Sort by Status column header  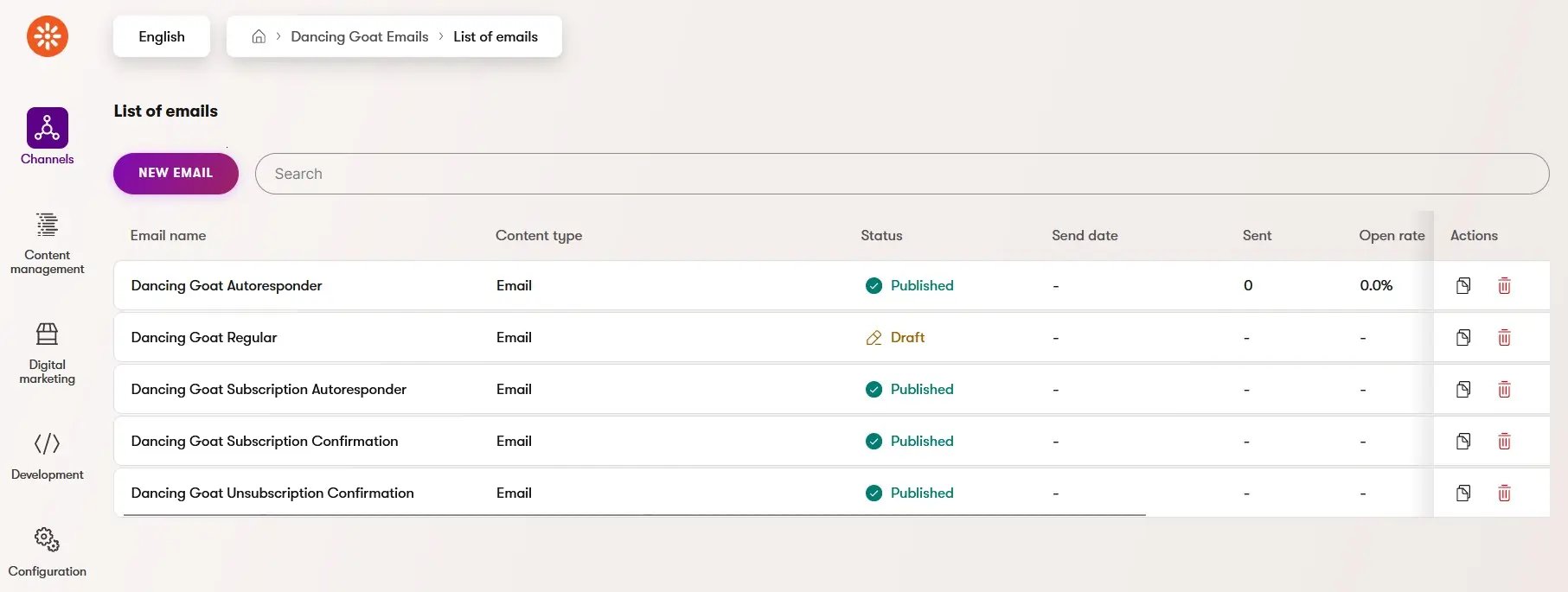click(x=881, y=235)
